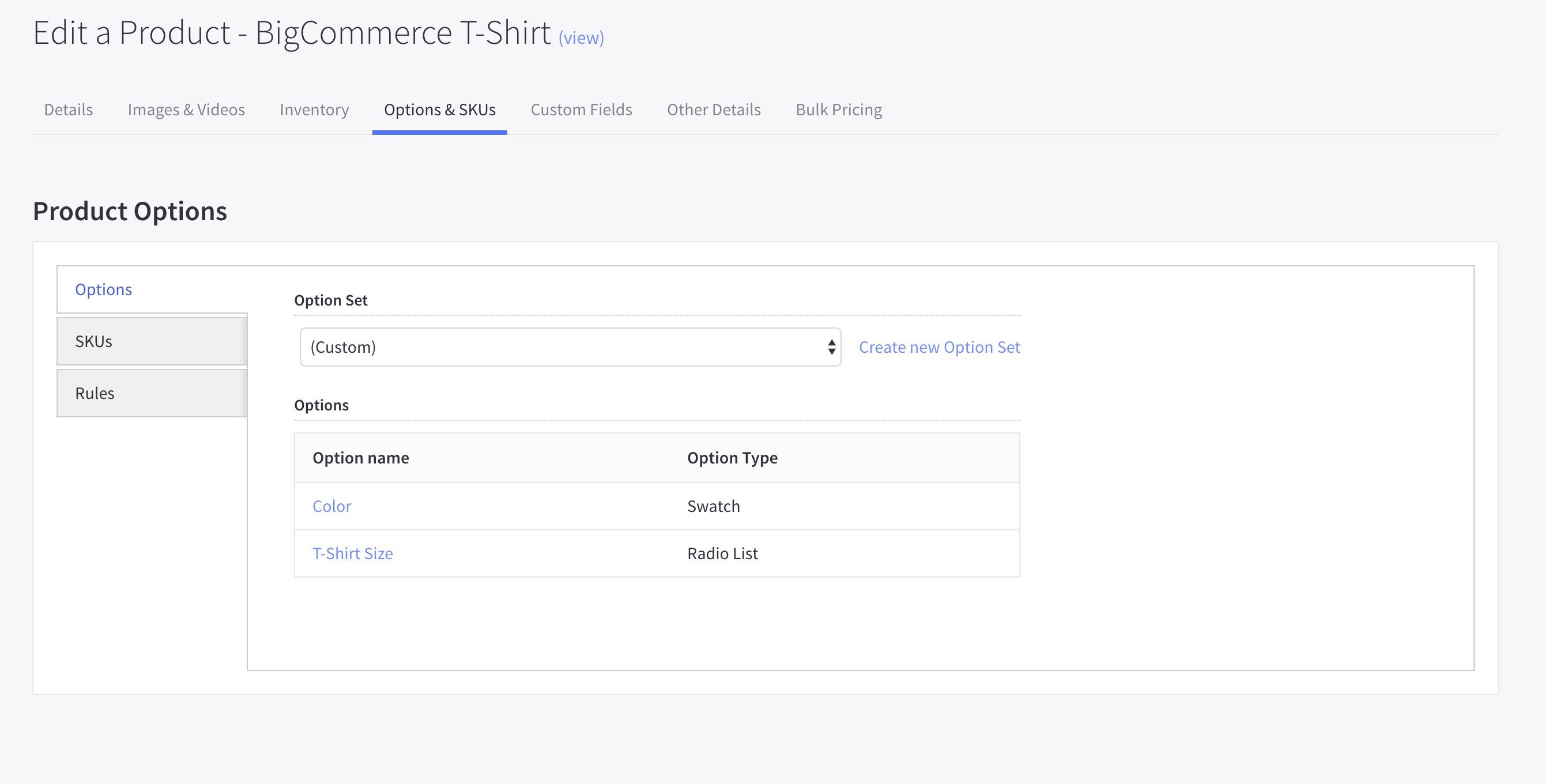
Task: Click the (view) link next to product name
Action: pos(580,37)
